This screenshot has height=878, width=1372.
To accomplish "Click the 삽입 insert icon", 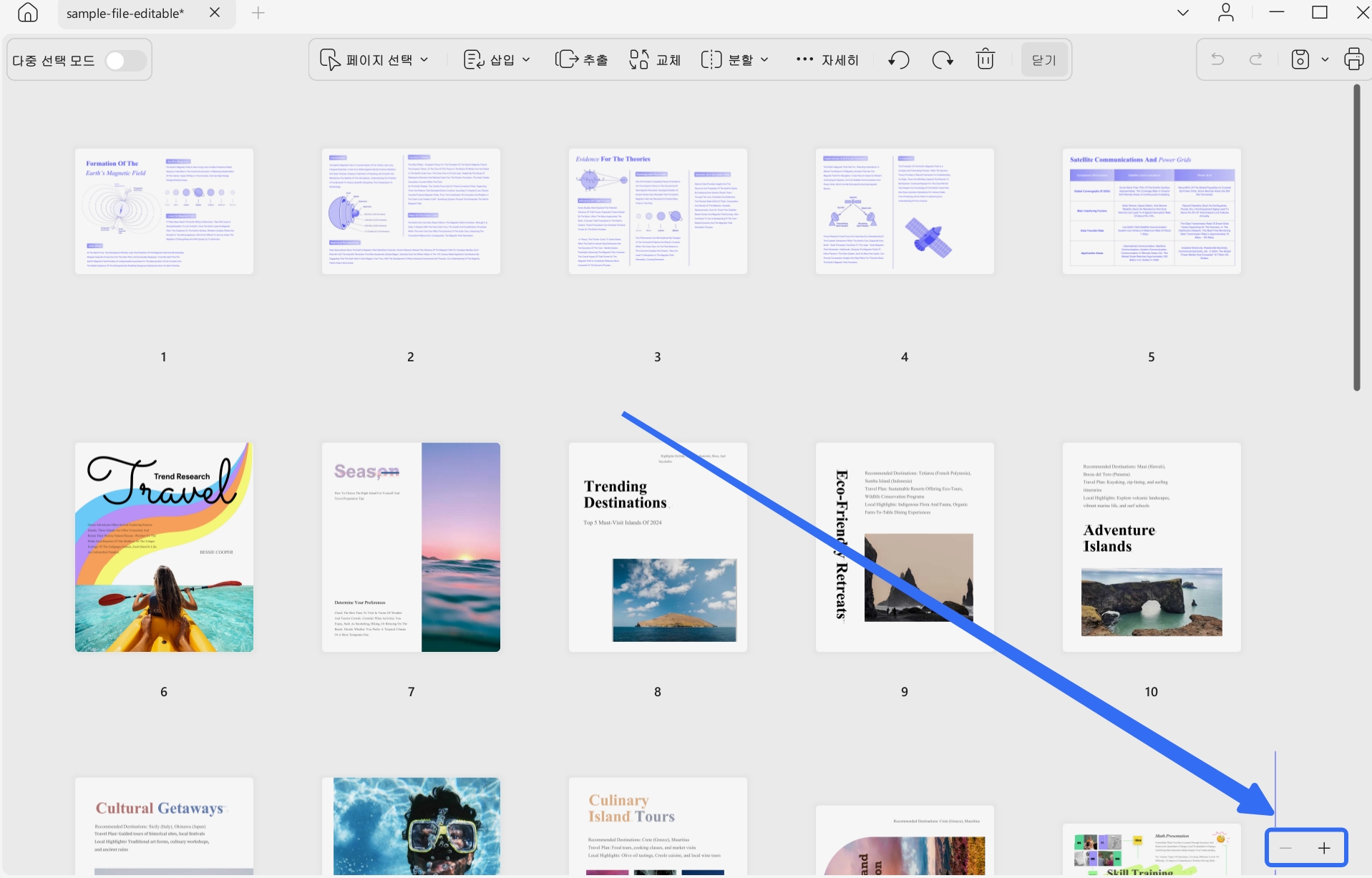I will pyautogui.click(x=474, y=60).
